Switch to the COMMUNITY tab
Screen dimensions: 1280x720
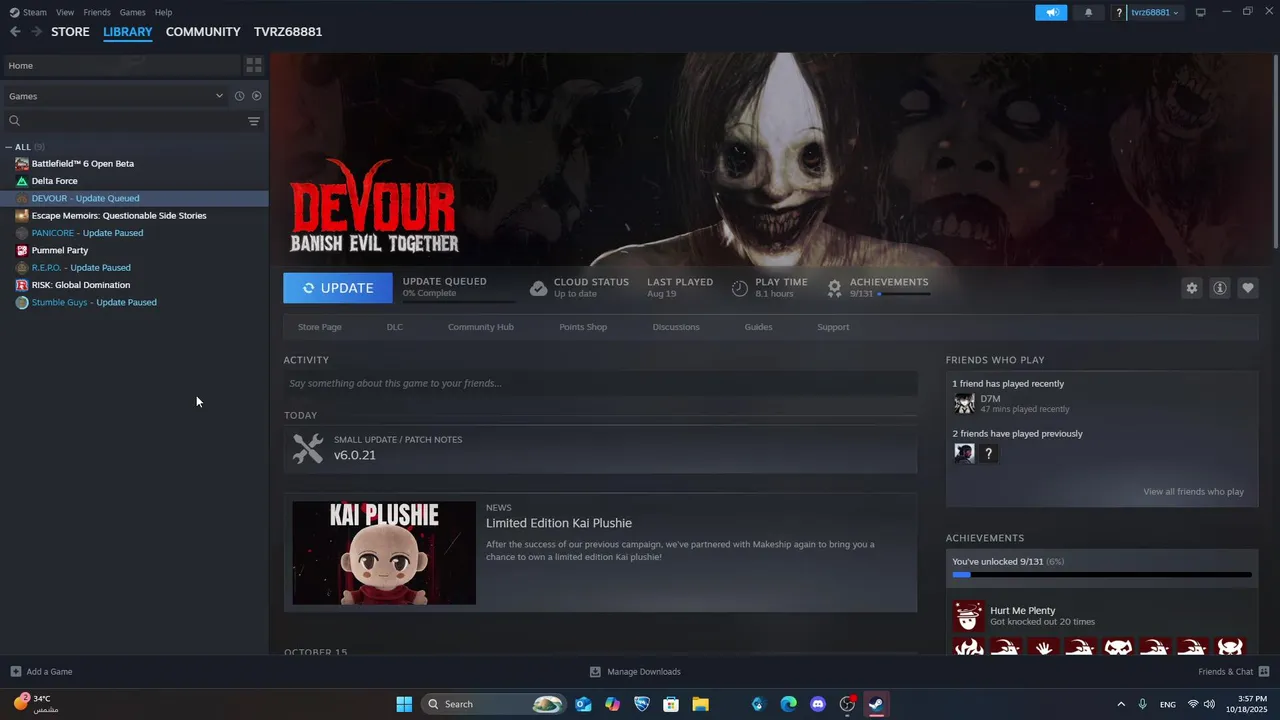203,32
